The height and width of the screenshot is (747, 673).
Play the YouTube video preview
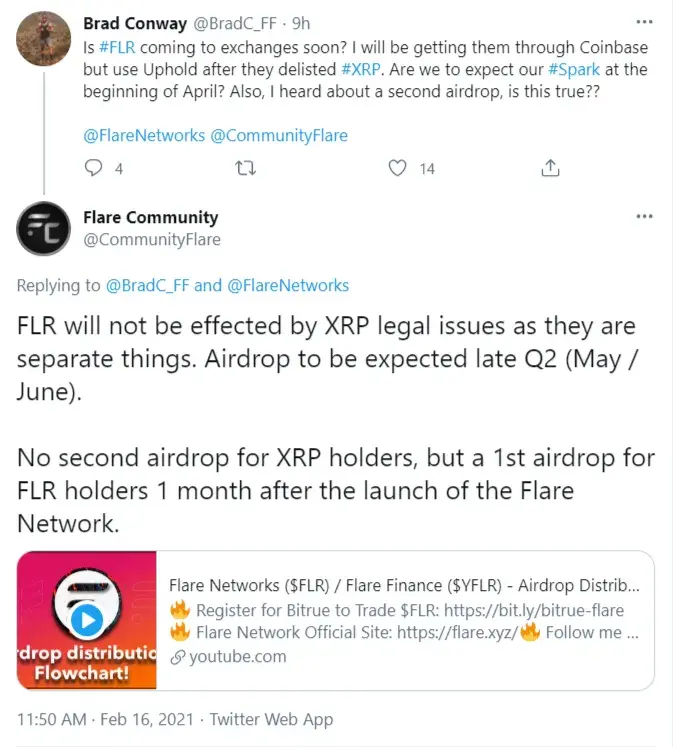click(87, 620)
